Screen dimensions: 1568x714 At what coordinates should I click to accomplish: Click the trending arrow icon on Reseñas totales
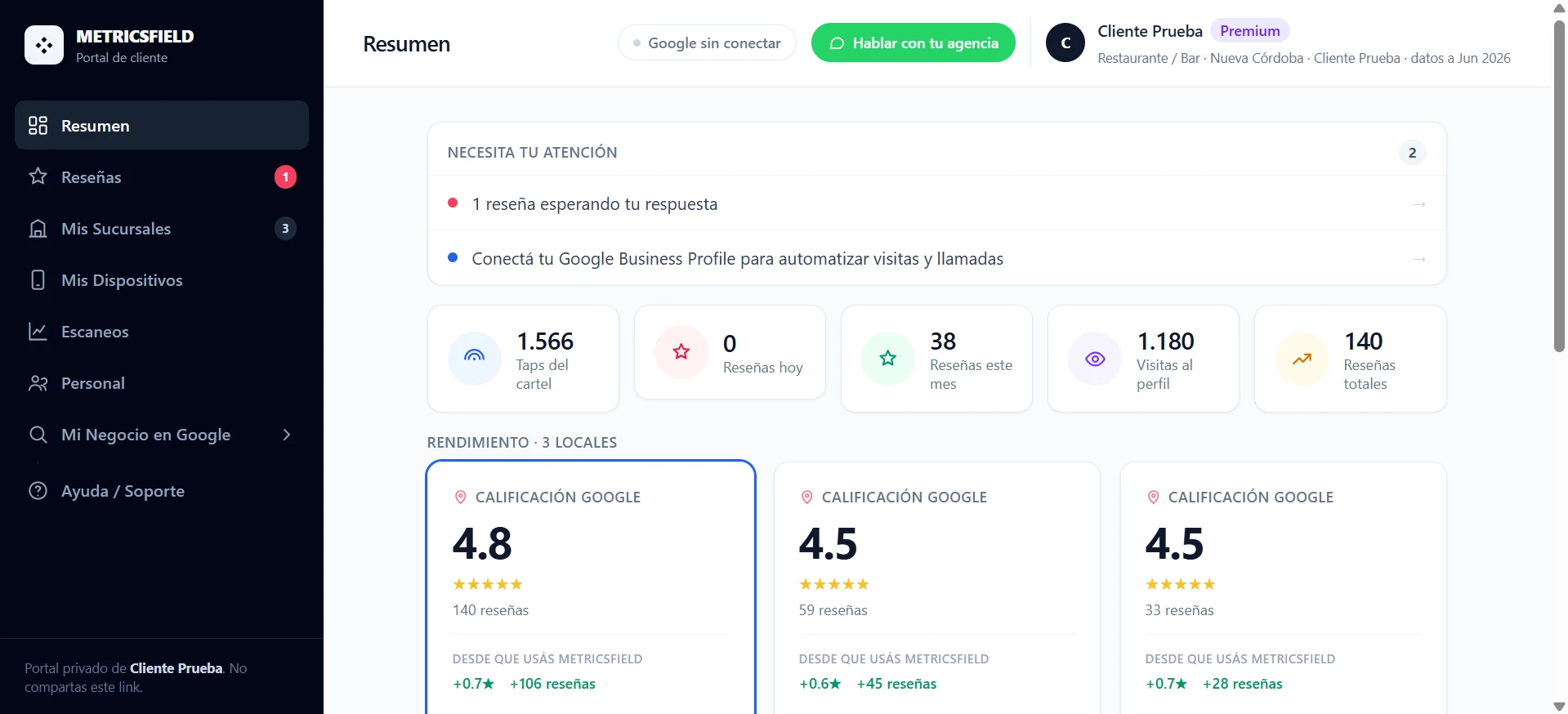tap(1302, 359)
